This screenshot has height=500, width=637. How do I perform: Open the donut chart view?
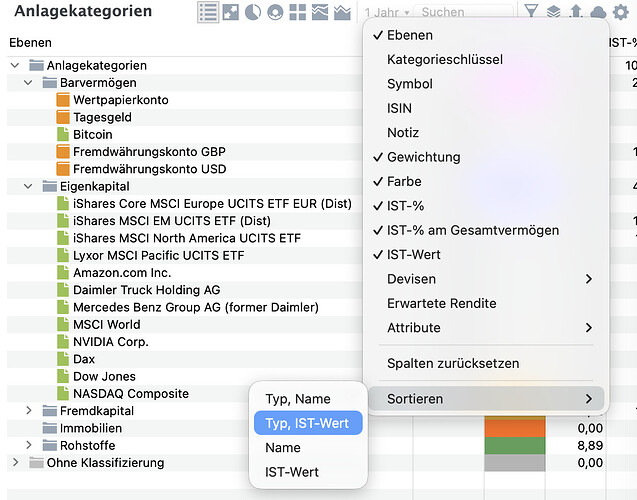coord(275,12)
